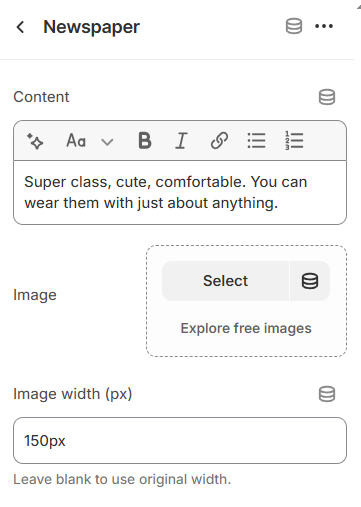Open the three-dot more actions menu
The image size is (361, 507).
click(x=324, y=26)
